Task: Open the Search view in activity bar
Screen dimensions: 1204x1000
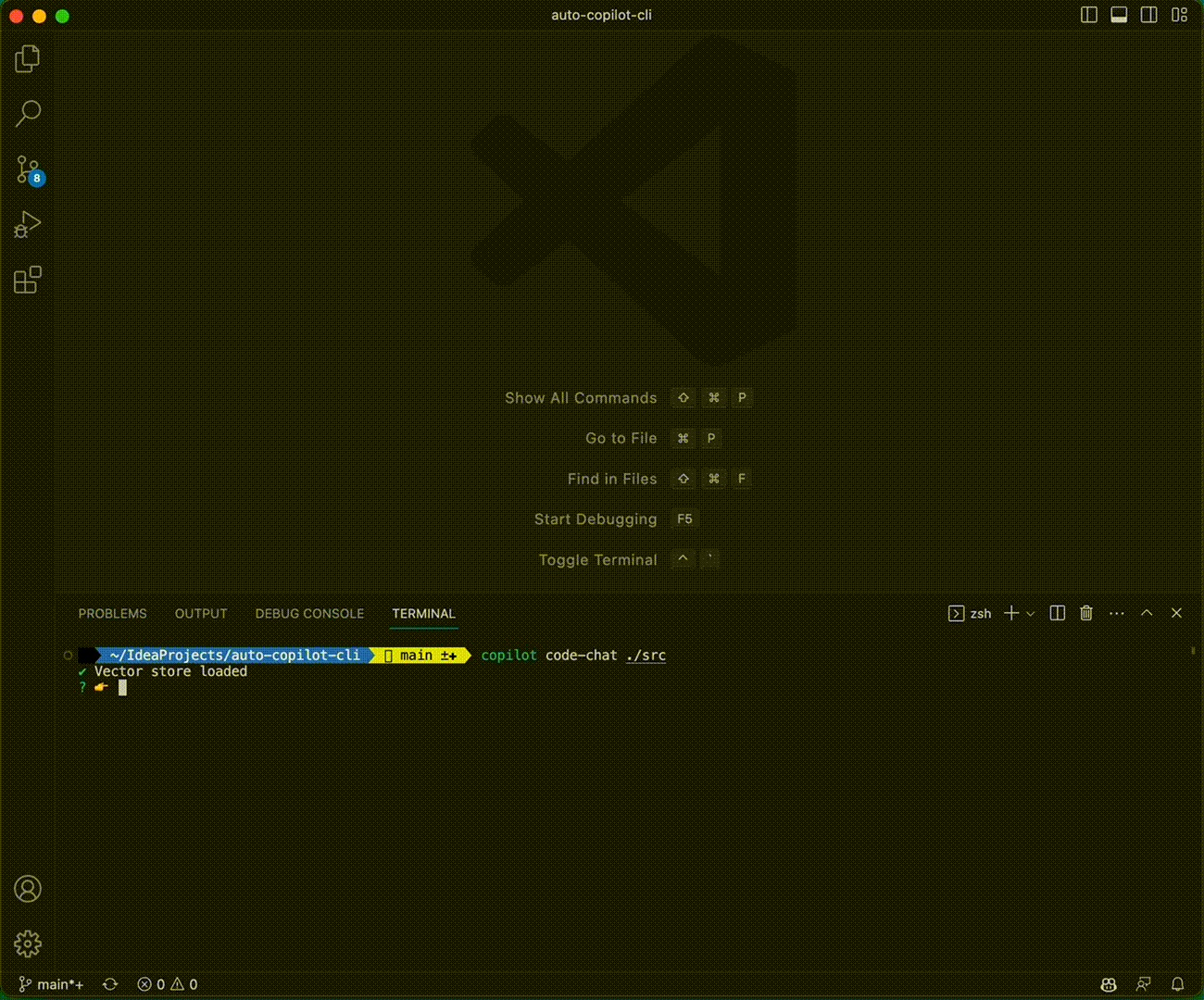Action: pyautogui.click(x=28, y=114)
